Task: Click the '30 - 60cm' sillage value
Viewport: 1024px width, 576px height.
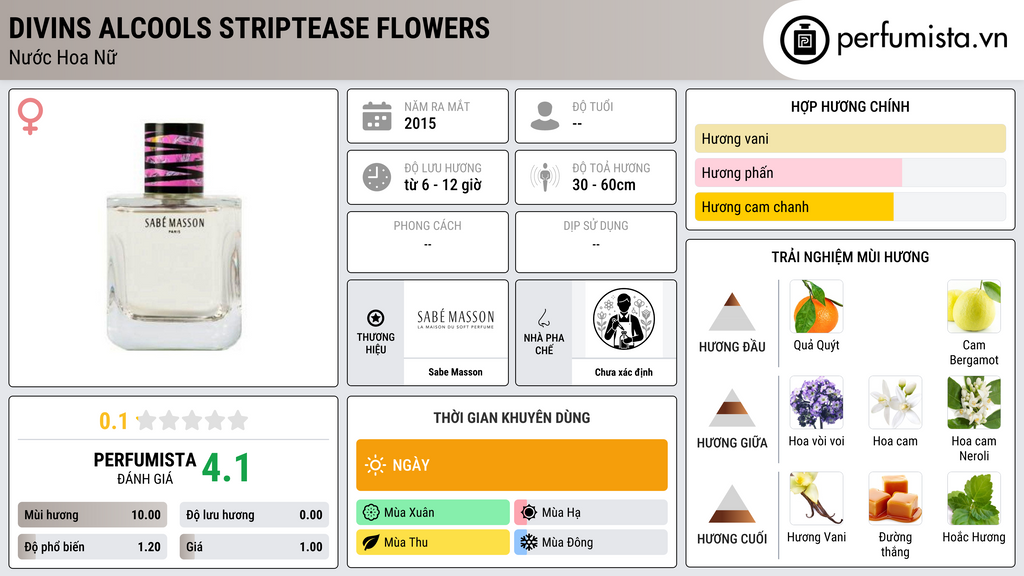Action: point(604,185)
